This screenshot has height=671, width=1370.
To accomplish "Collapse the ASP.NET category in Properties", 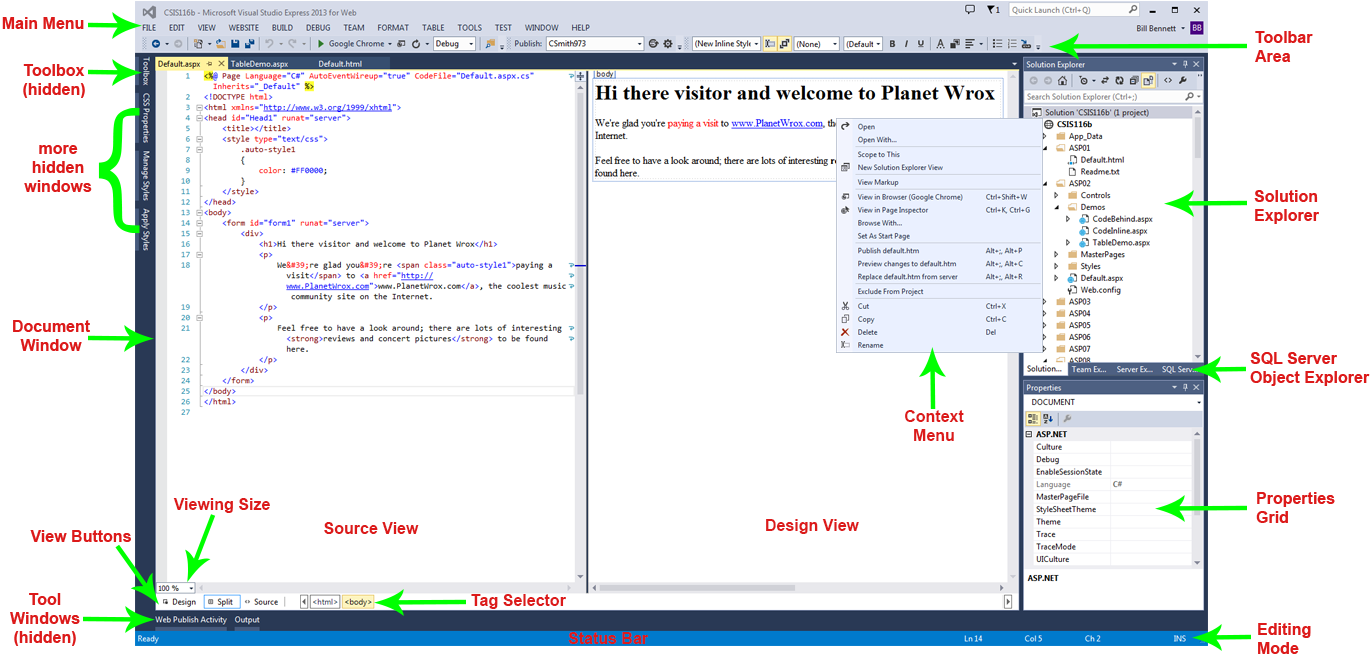I will click(x=1030, y=435).
